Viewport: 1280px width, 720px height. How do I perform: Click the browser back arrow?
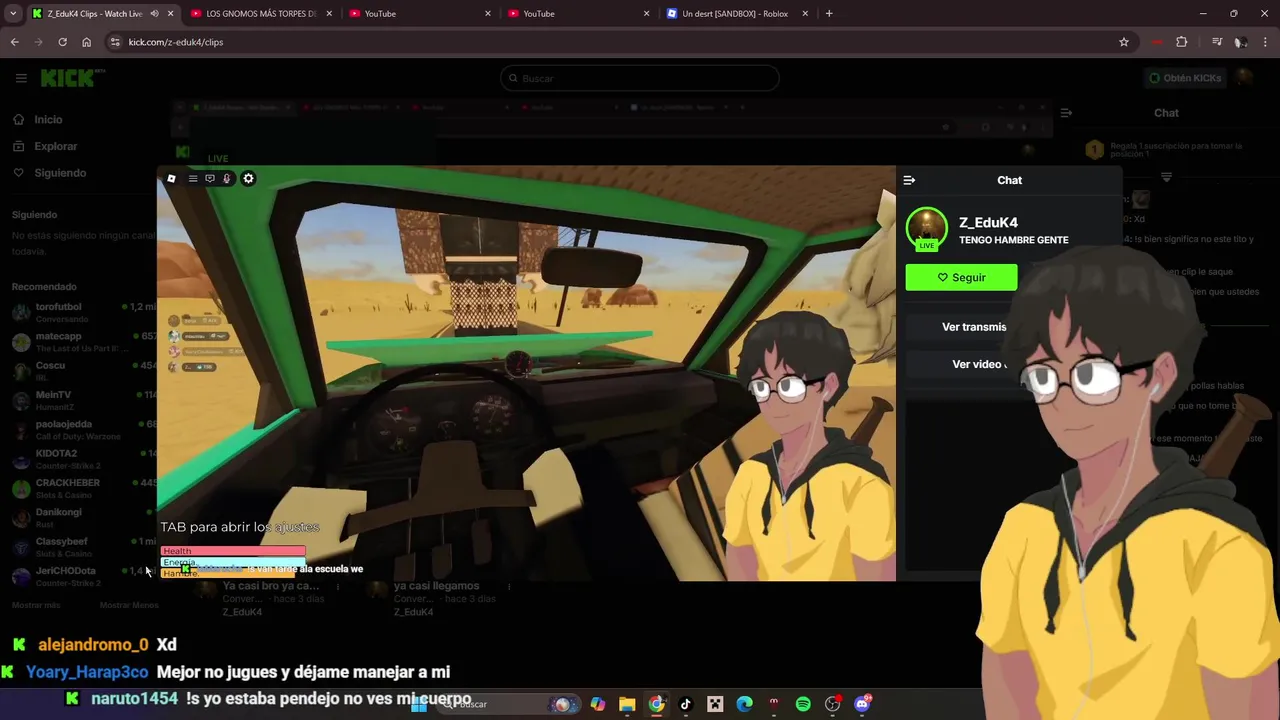point(14,42)
